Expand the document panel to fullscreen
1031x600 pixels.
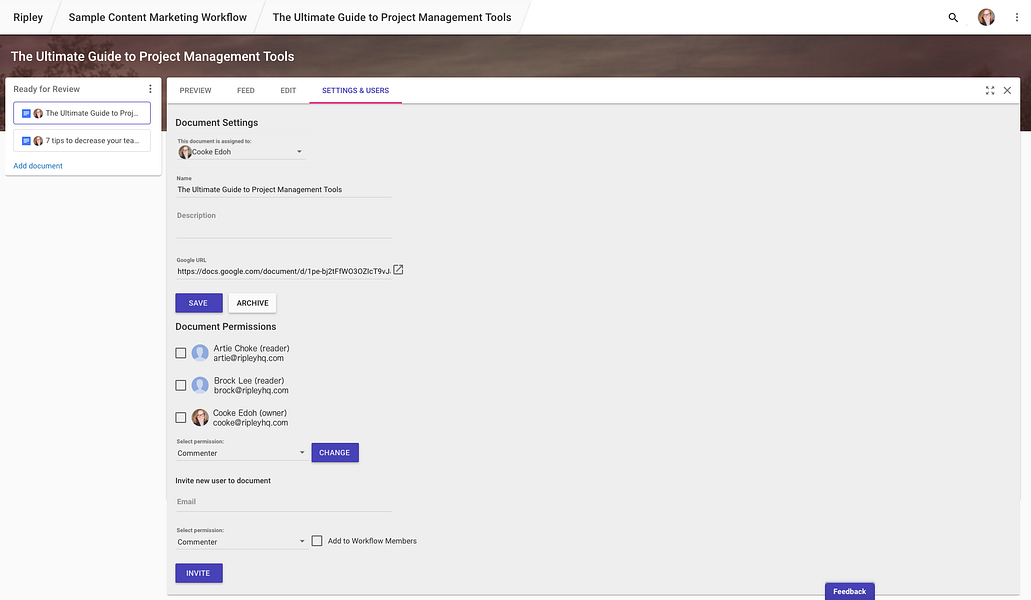(990, 91)
